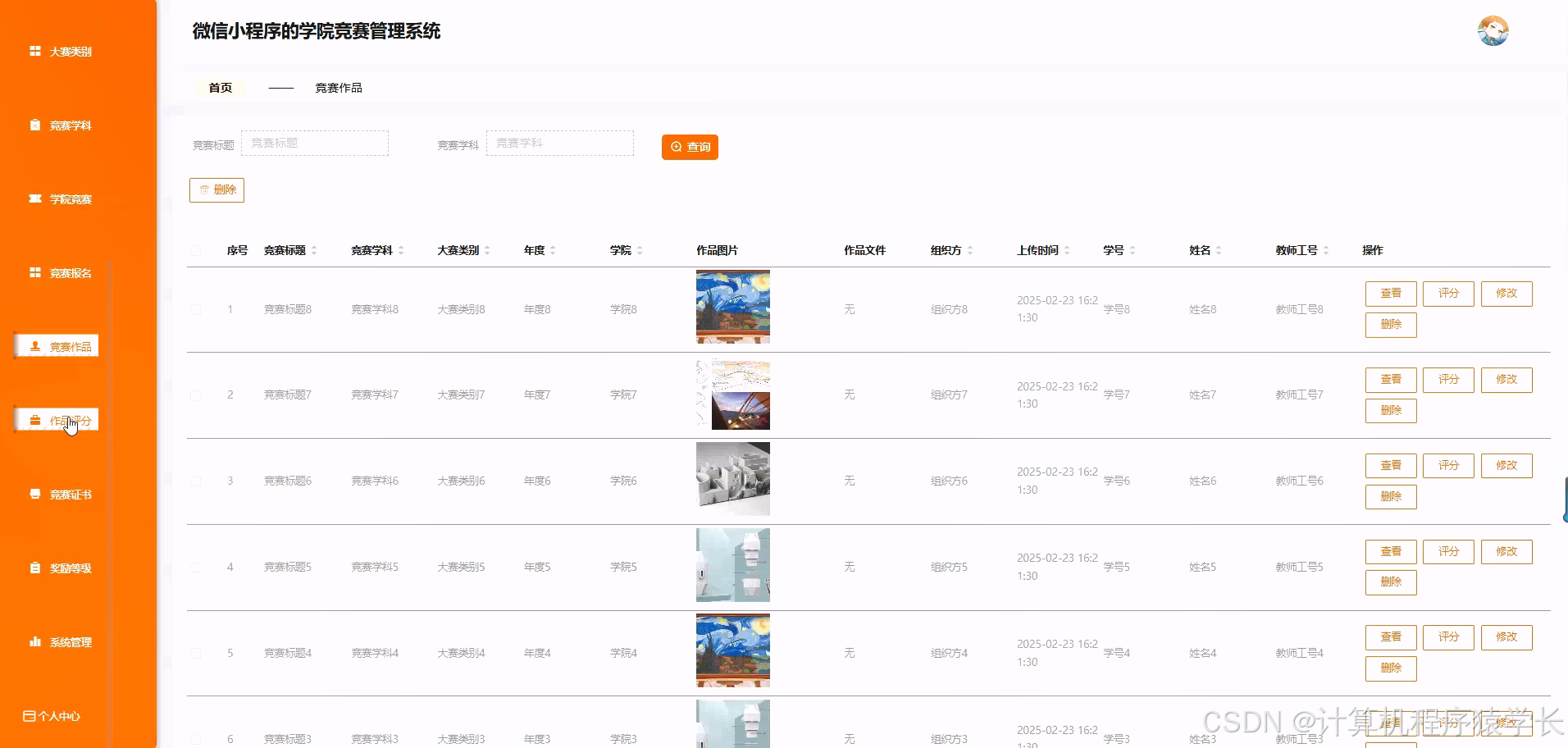Sort by 学院 column arrow
This screenshot has height=748, width=1568.
pyautogui.click(x=640, y=250)
